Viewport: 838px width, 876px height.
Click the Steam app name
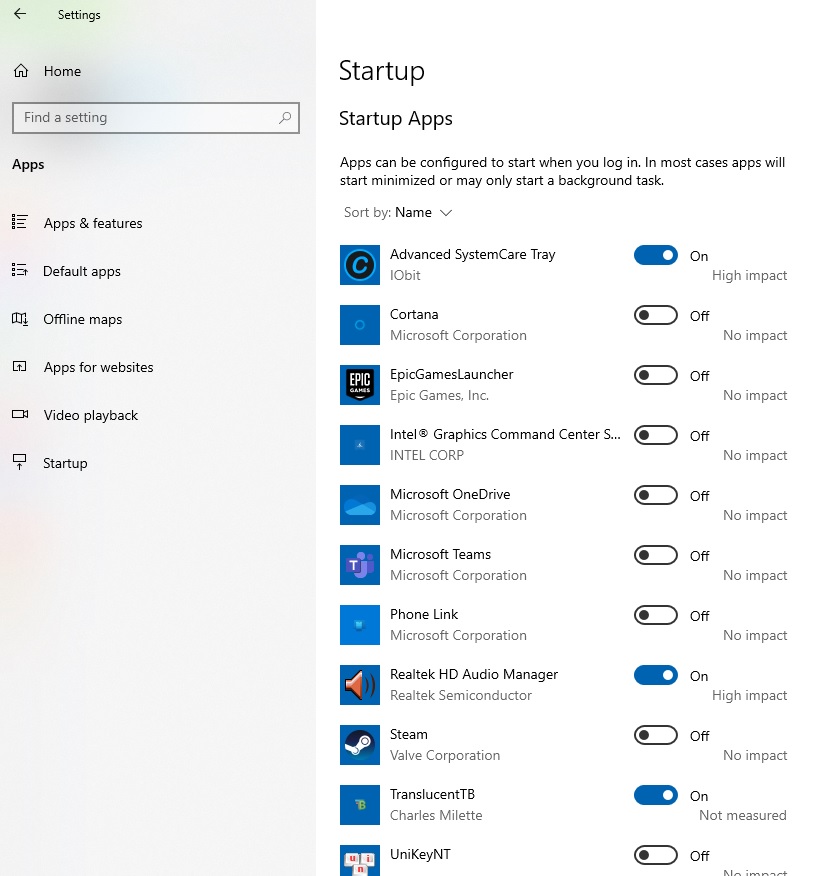(408, 734)
